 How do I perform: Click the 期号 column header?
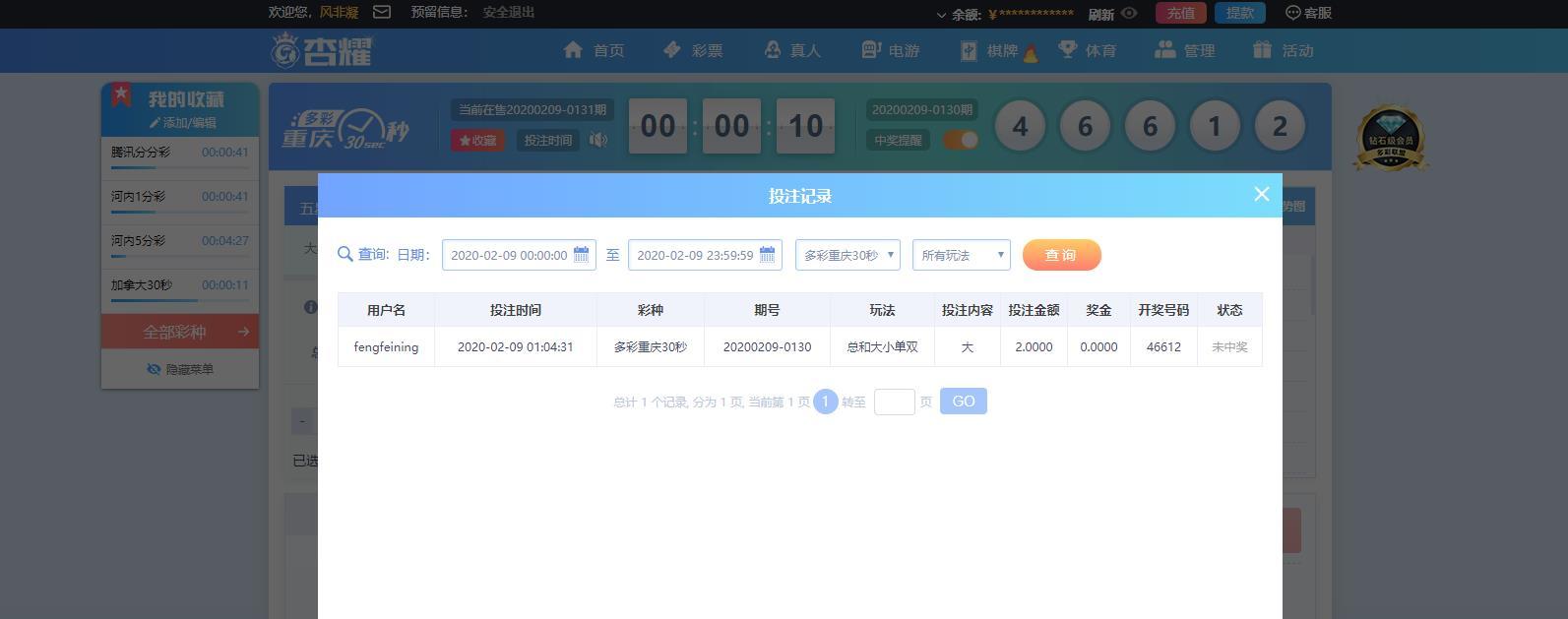click(x=767, y=310)
